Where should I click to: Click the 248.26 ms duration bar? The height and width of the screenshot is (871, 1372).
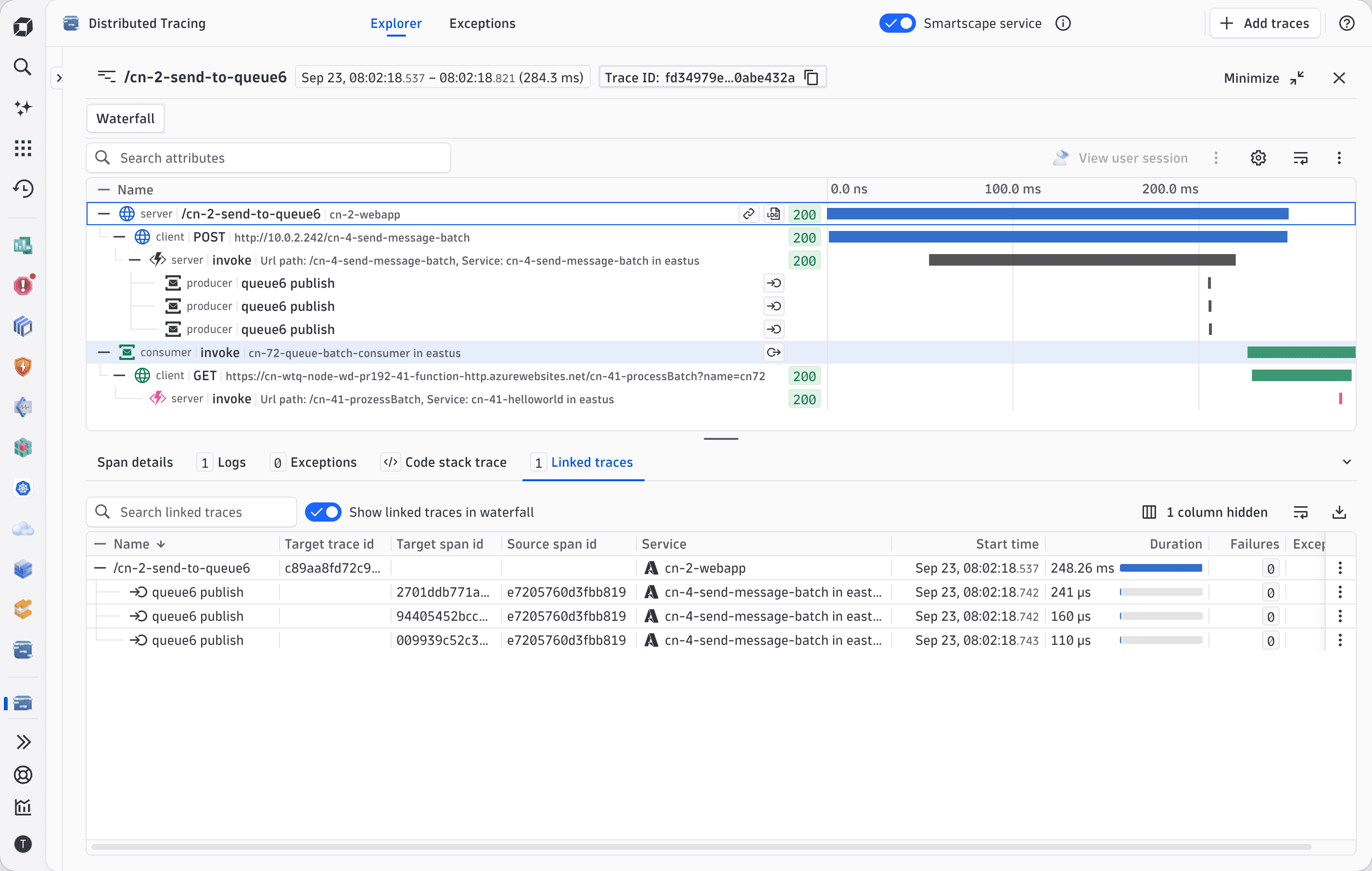point(1161,568)
